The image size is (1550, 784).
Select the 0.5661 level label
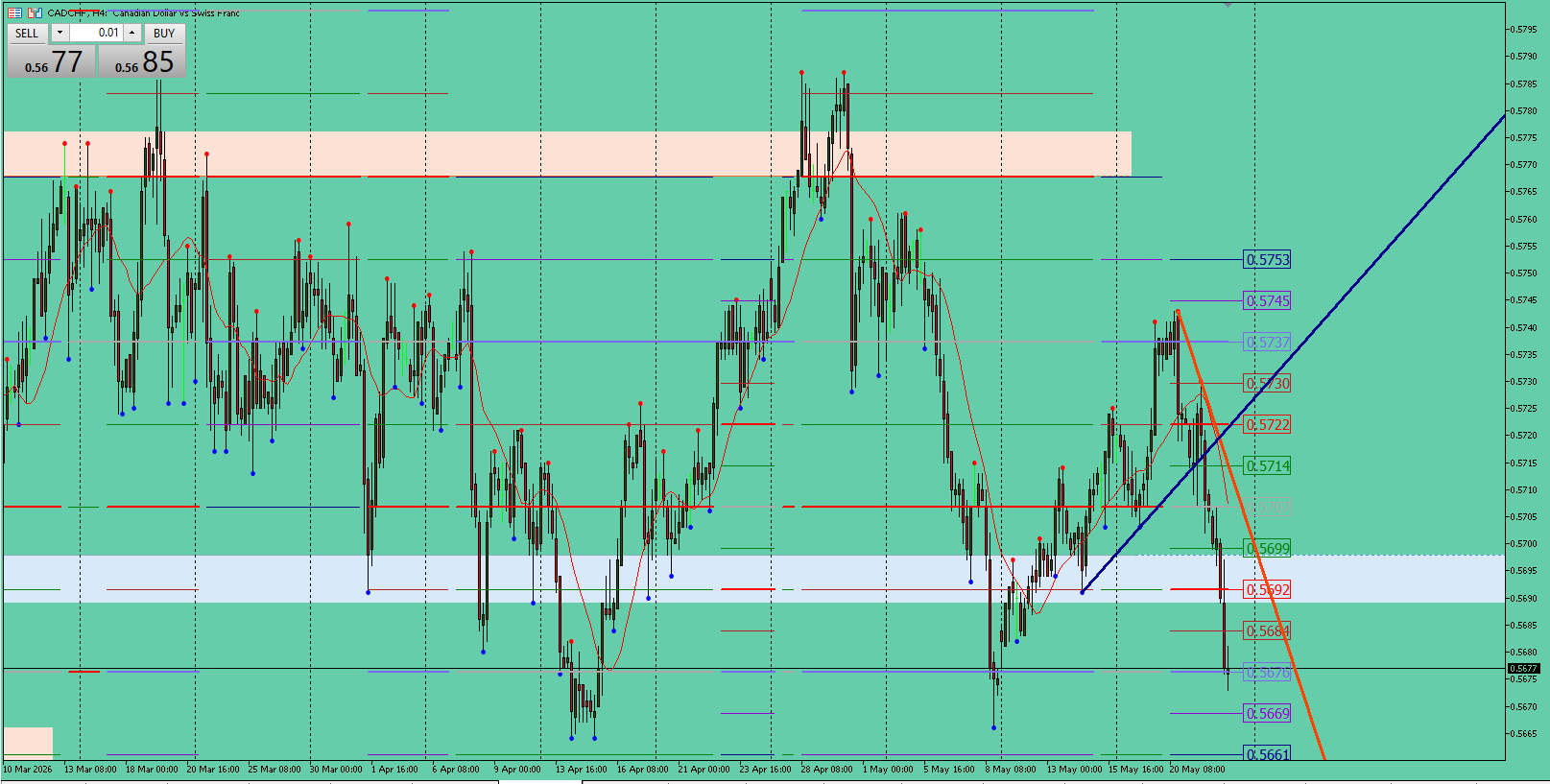tap(1267, 754)
